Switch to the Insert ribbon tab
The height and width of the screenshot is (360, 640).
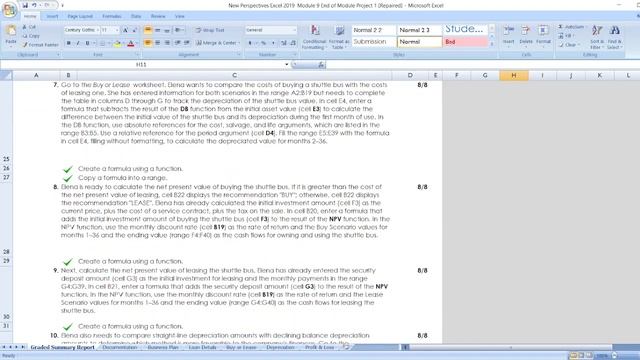52,16
